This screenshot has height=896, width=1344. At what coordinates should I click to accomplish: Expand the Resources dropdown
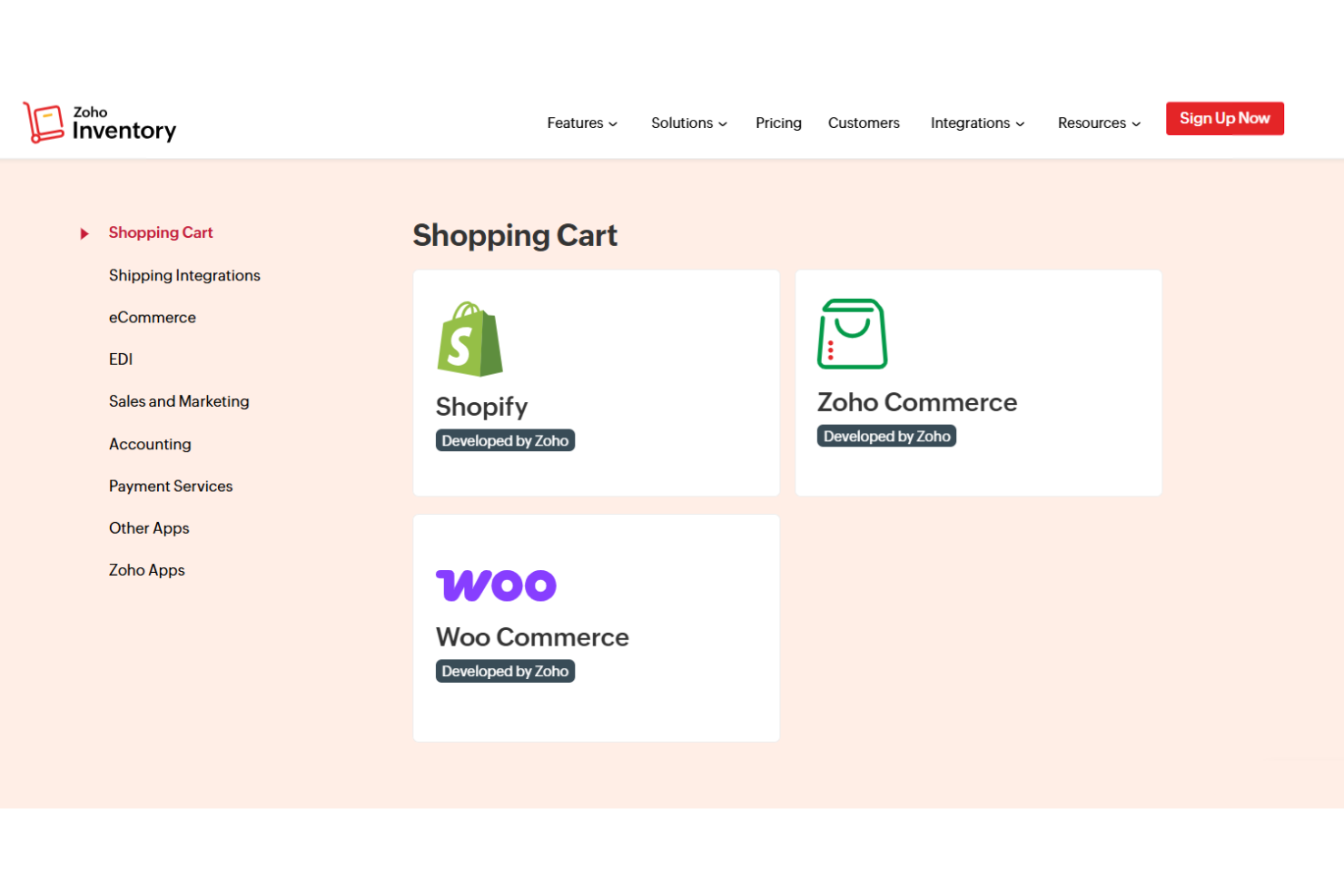pos(1098,123)
